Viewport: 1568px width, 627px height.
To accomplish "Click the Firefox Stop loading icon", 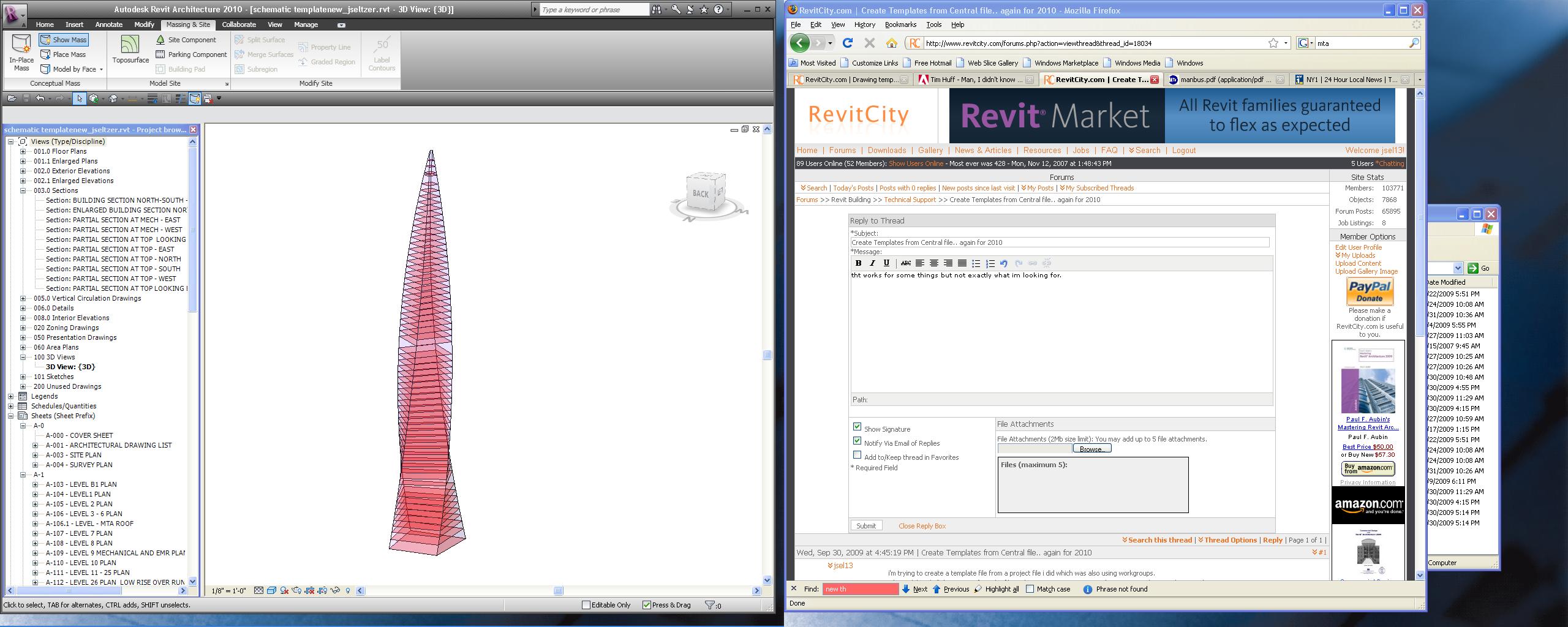I will point(869,43).
